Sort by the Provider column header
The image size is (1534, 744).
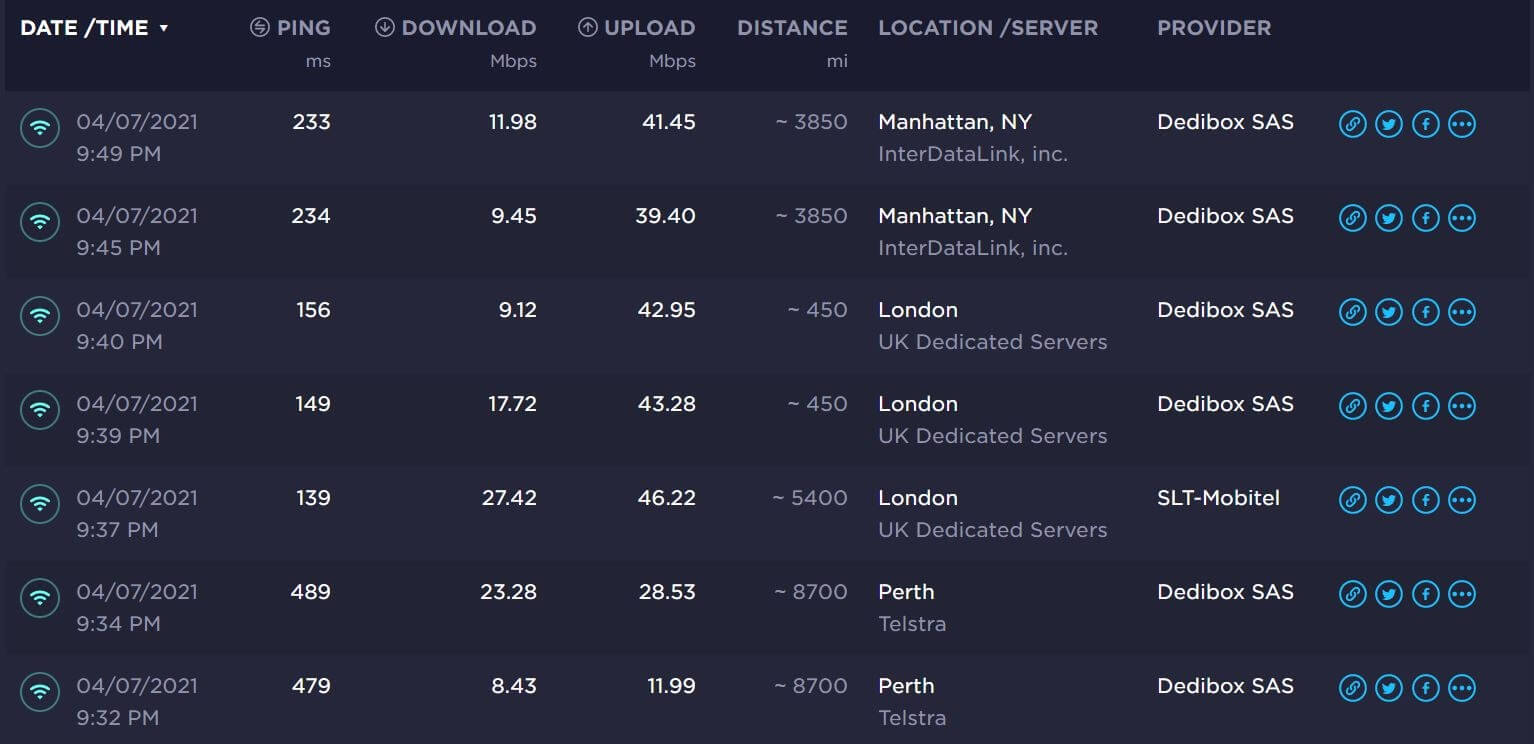[x=1214, y=28]
